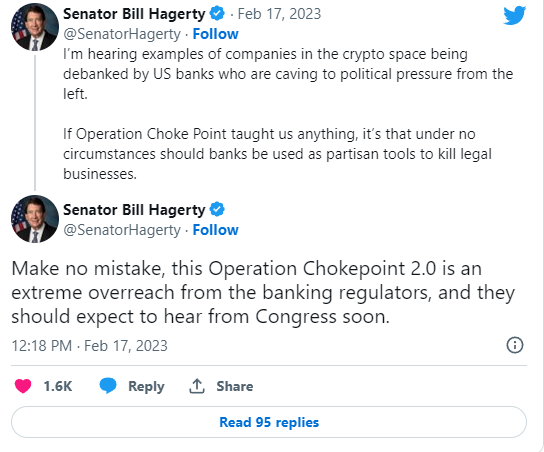Click Read 95 replies button
The width and height of the screenshot is (544, 452).
pos(269,422)
